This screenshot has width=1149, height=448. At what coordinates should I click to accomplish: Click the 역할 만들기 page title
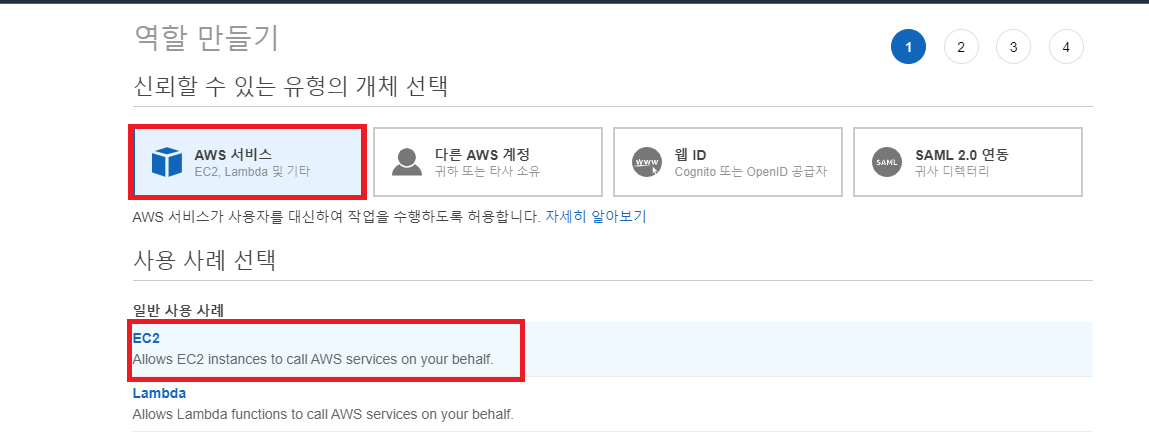(206, 38)
